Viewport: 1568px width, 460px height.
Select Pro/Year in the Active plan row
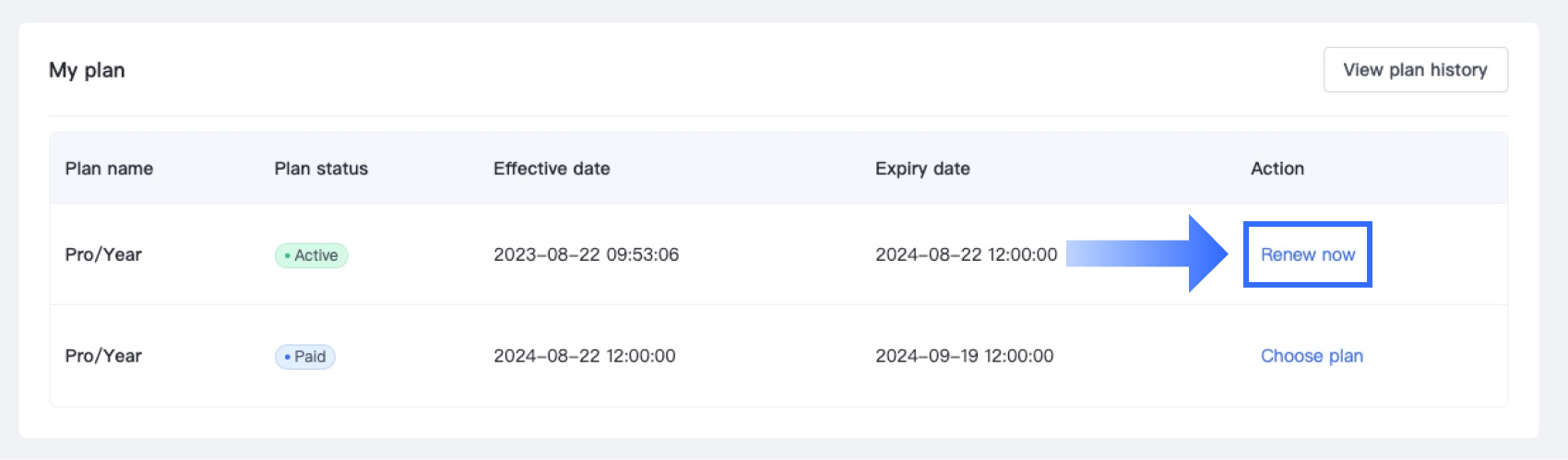(103, 255)
